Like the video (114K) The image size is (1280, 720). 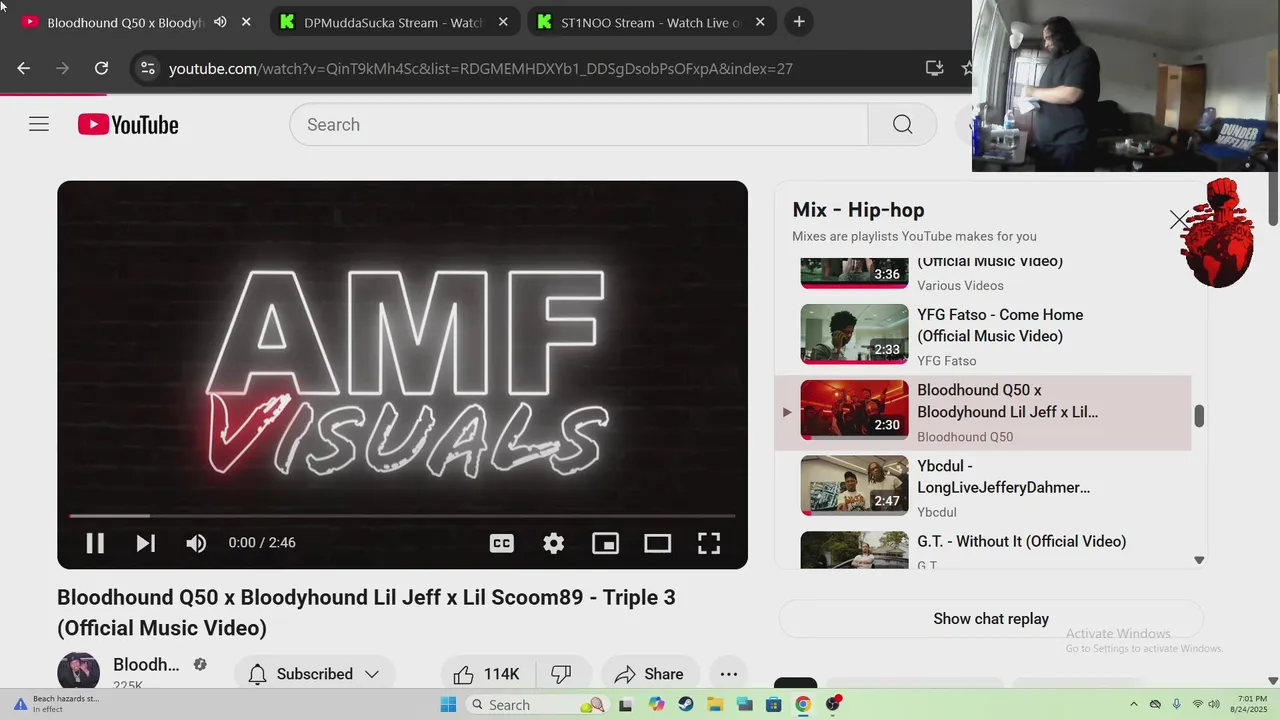(x=487, y=674)
